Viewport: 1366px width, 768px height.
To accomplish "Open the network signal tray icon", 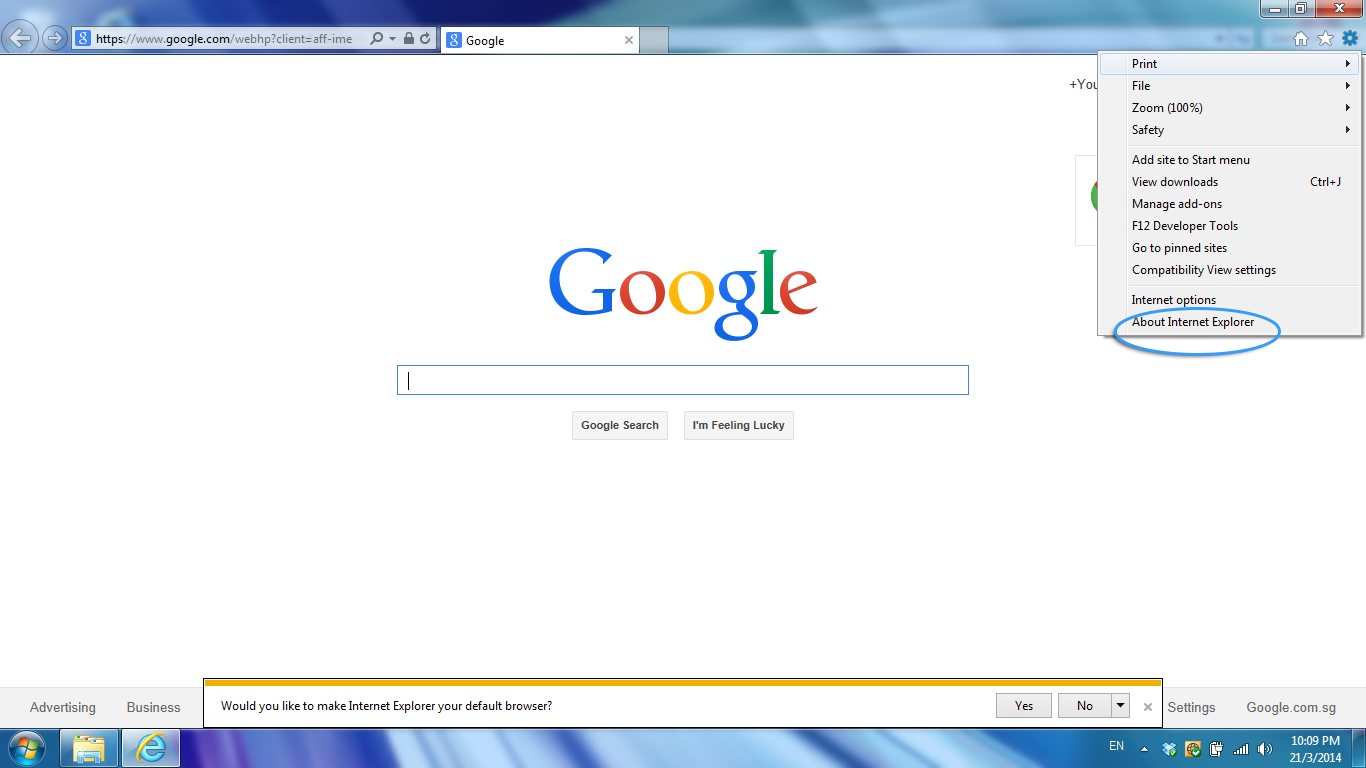I will [1241, 749].
